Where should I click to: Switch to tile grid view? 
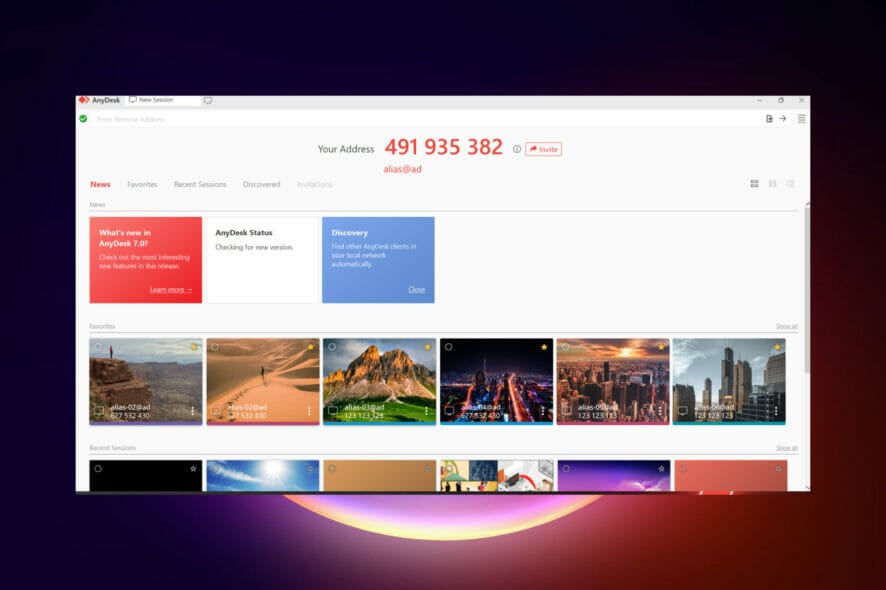point(754,184)
